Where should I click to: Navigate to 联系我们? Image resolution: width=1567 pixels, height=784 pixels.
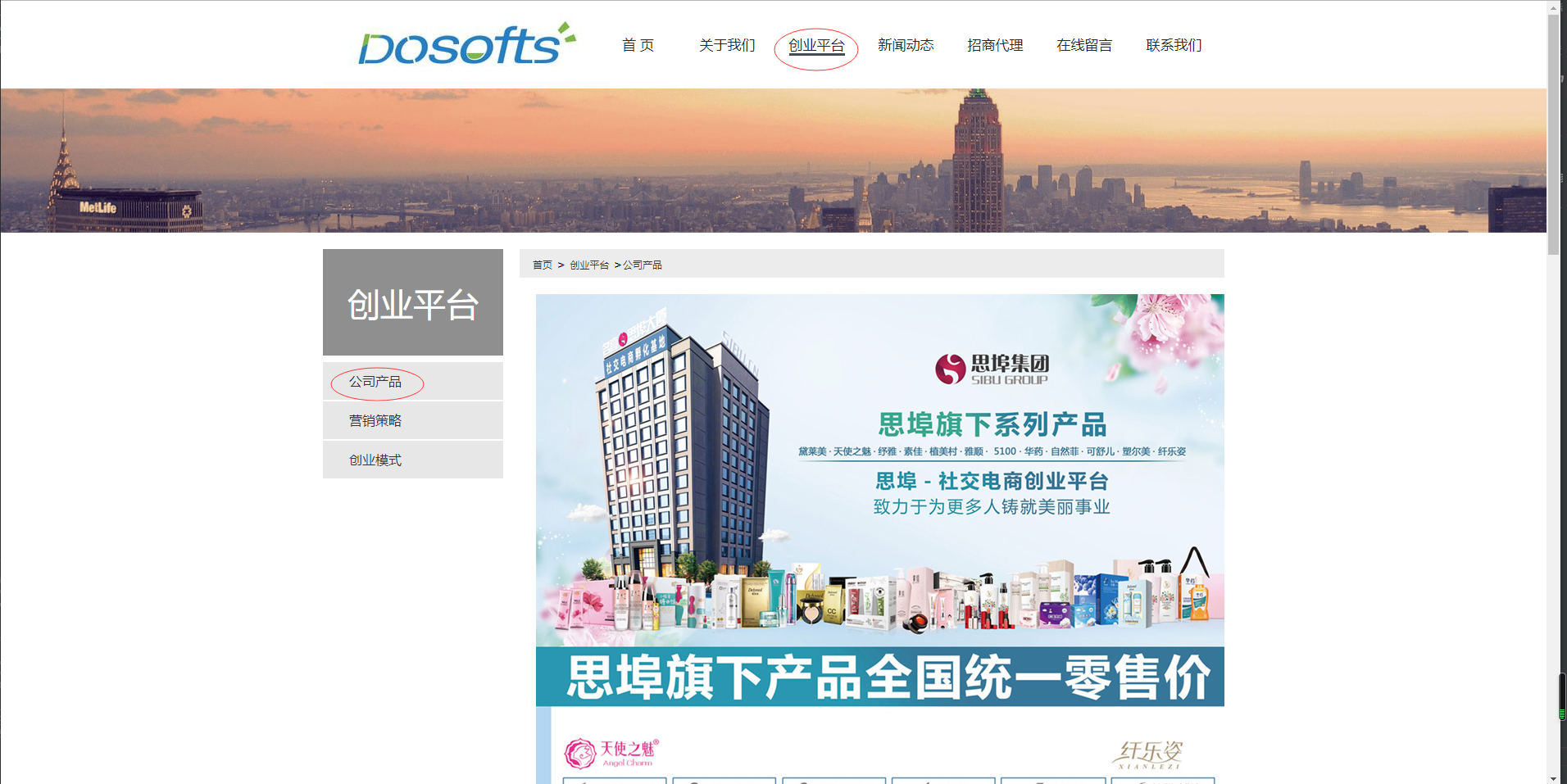1174,45
